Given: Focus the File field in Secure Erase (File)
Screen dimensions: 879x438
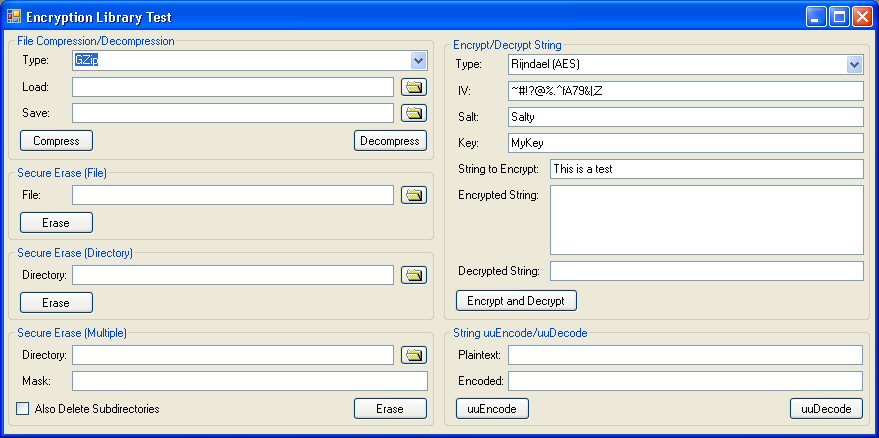Looking at the screenshot, I should pyautogui.click(x=233, y=195).
